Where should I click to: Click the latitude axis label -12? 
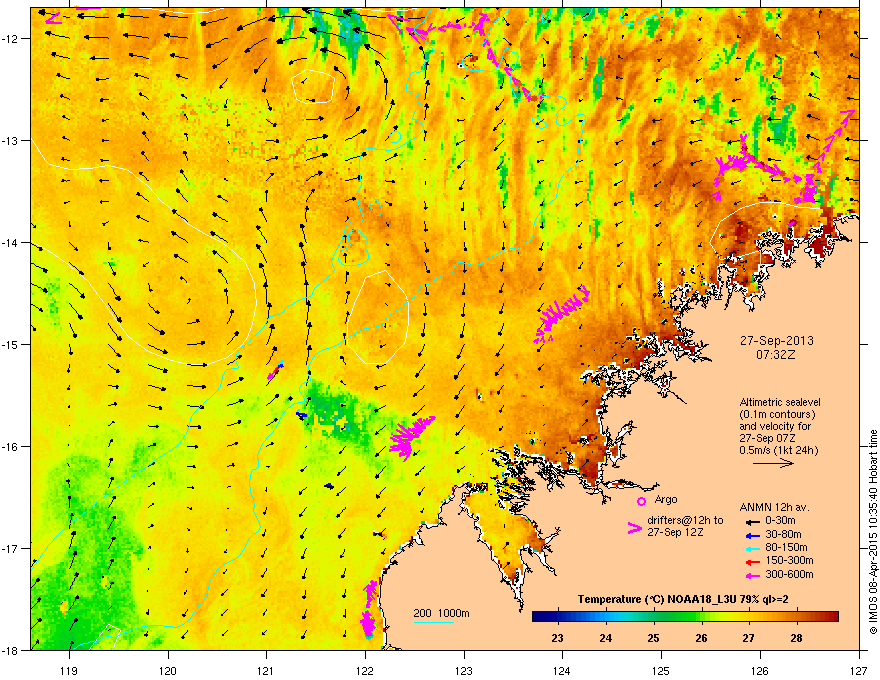click(x=10, y=39)
